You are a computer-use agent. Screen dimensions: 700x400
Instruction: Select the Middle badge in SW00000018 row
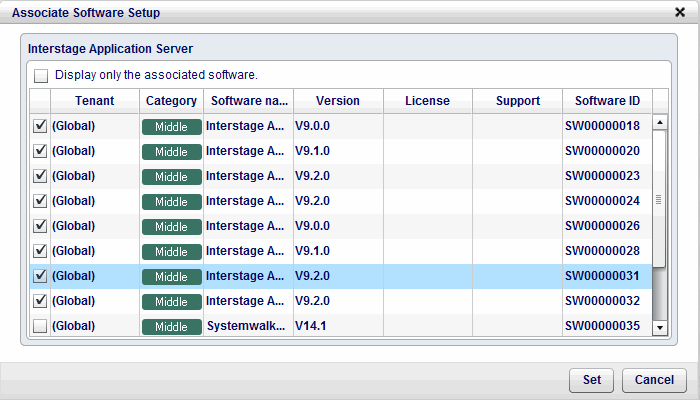click(x=171, y=127)
